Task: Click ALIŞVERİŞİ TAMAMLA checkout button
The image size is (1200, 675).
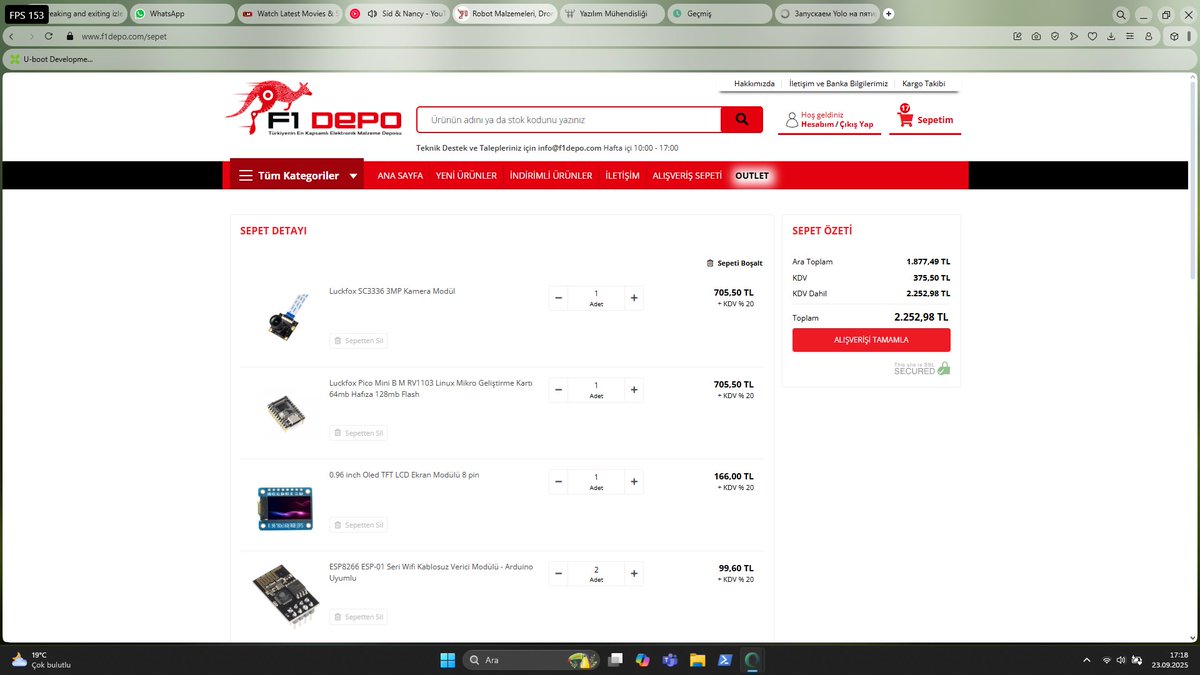Action: [871, 340]
